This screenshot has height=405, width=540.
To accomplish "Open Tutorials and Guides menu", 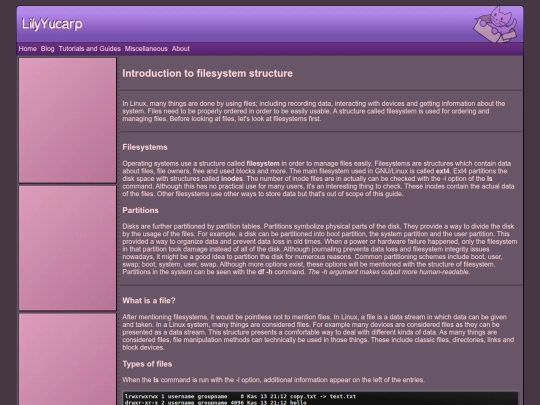I will [x=90, y=49].
